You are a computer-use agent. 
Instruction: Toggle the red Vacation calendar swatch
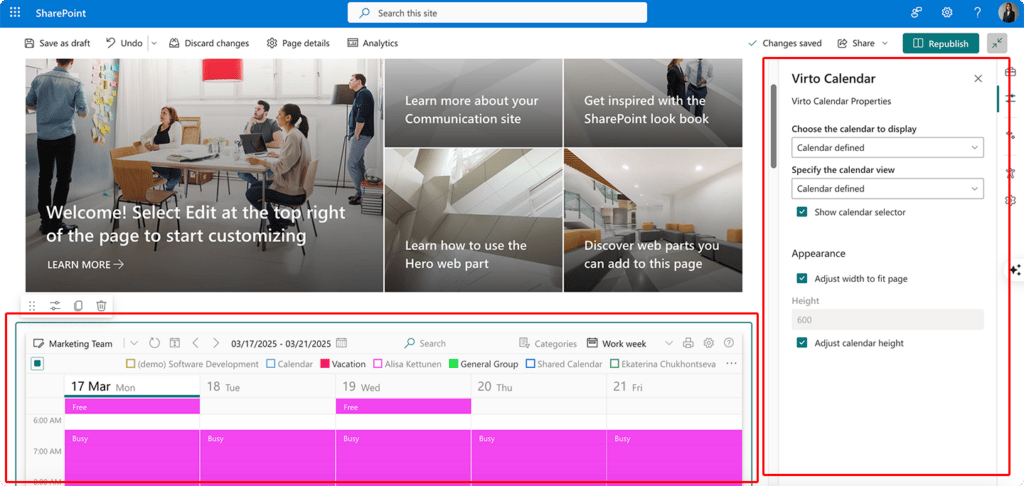coord(325,364)
